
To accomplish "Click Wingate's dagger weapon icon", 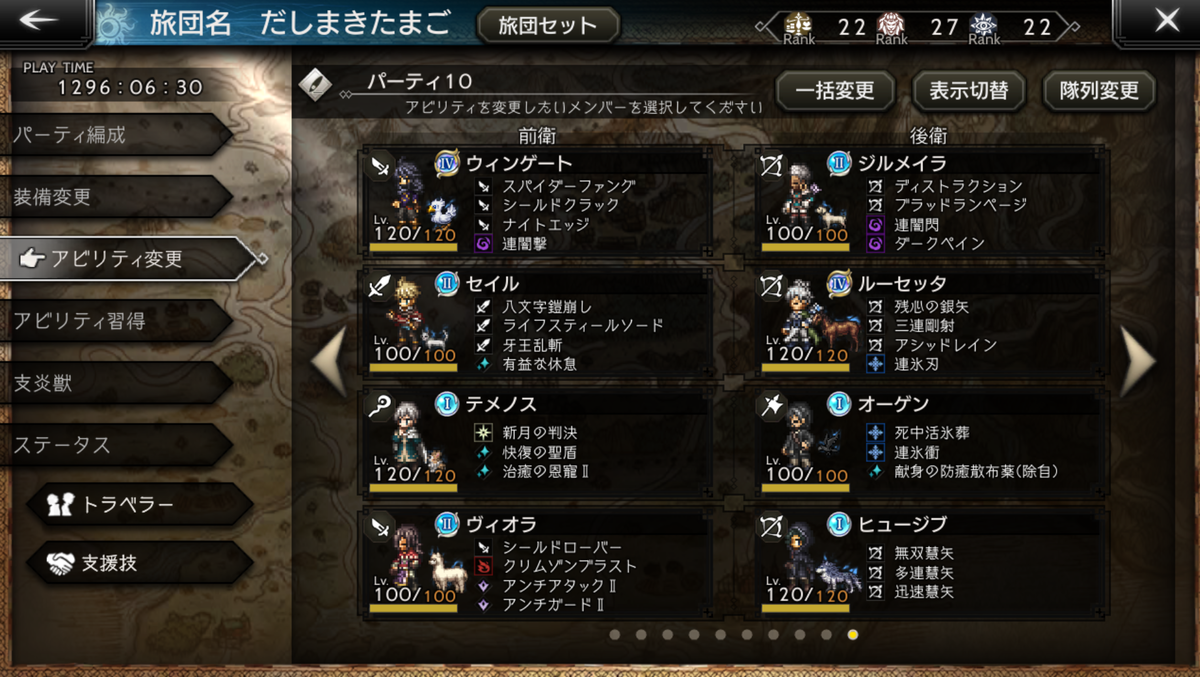I will point(381,166).
